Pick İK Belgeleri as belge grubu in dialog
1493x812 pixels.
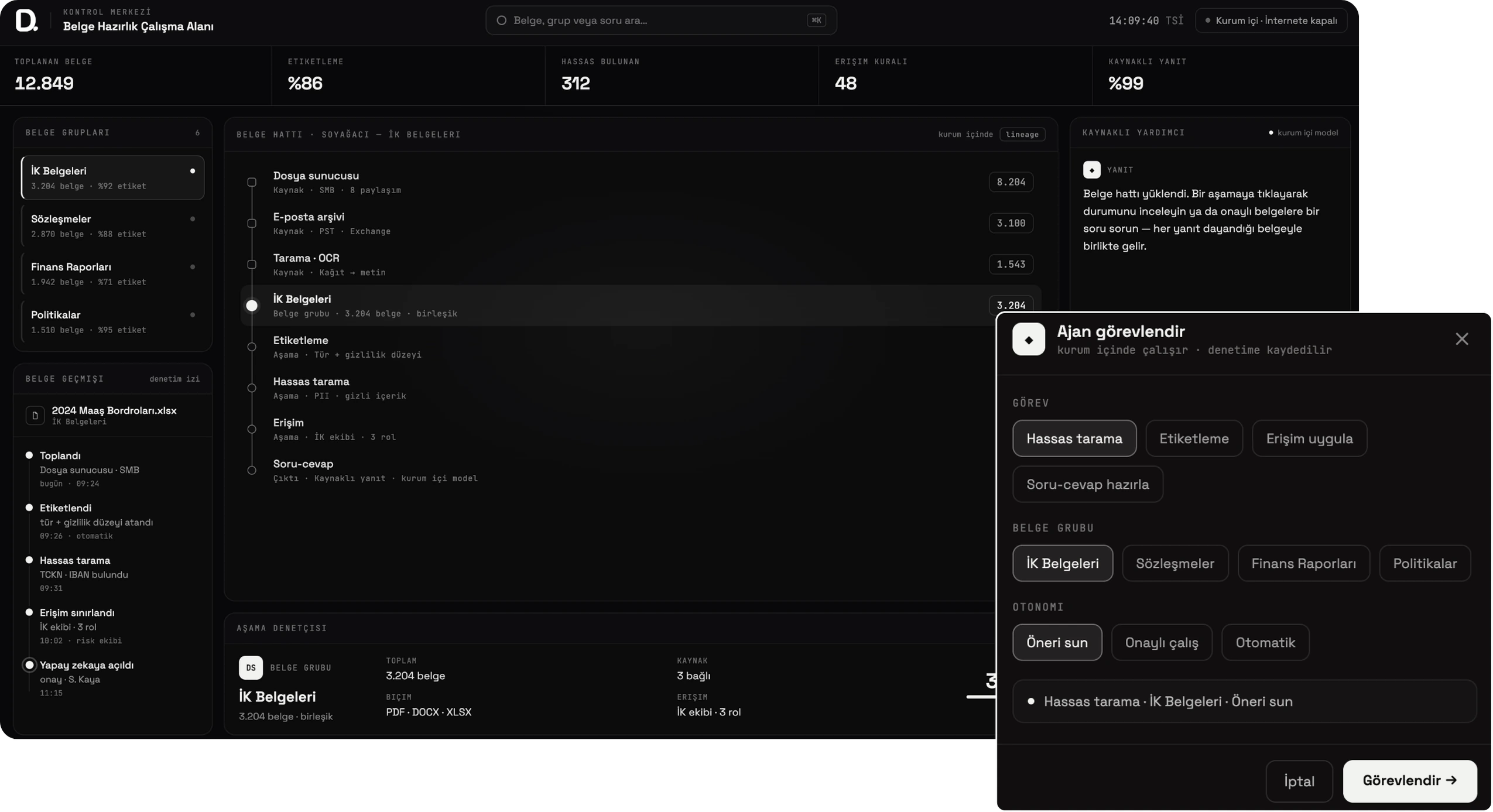[1062, 563]
